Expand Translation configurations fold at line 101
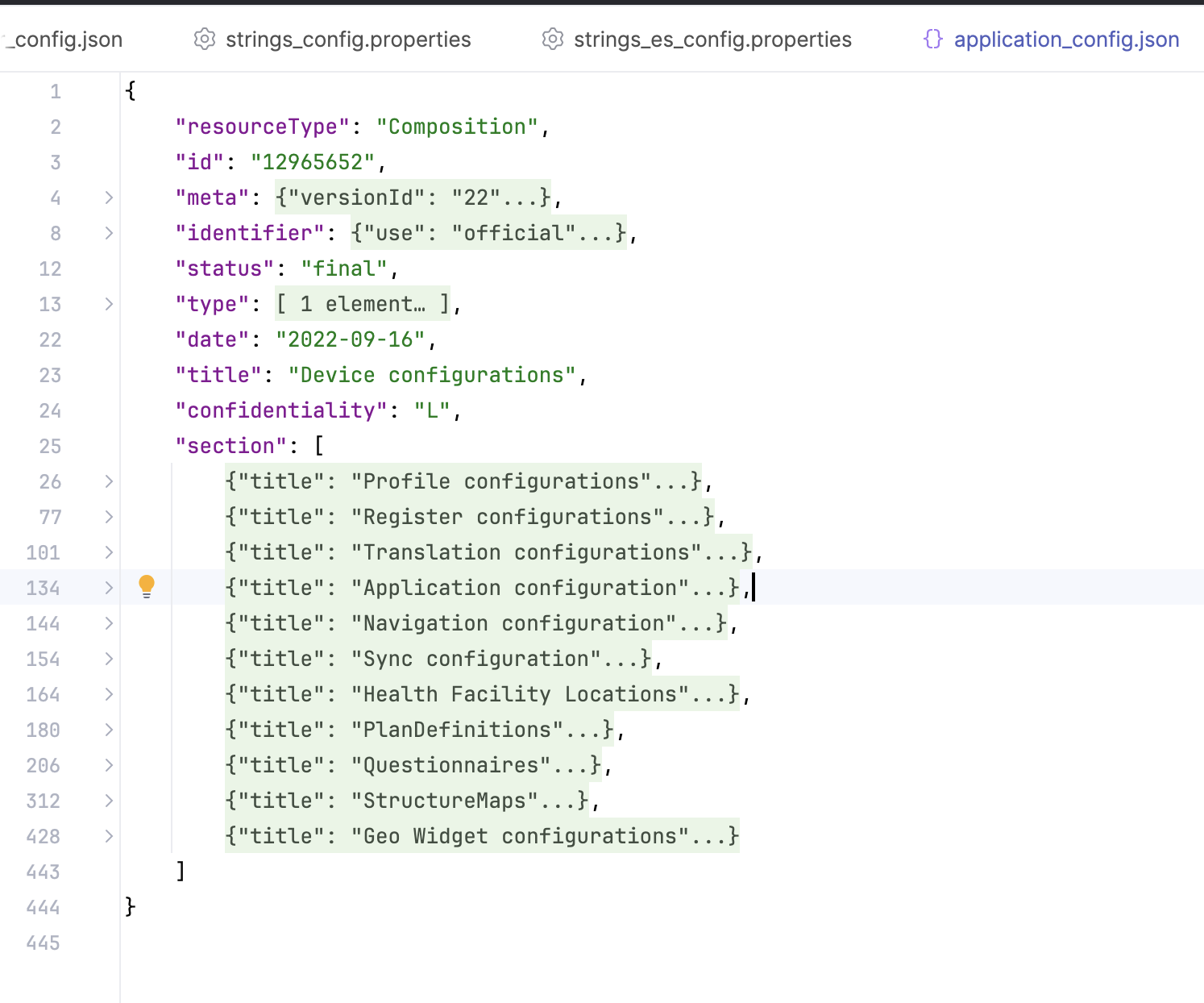1204x1003 pixels. [109, 552]
